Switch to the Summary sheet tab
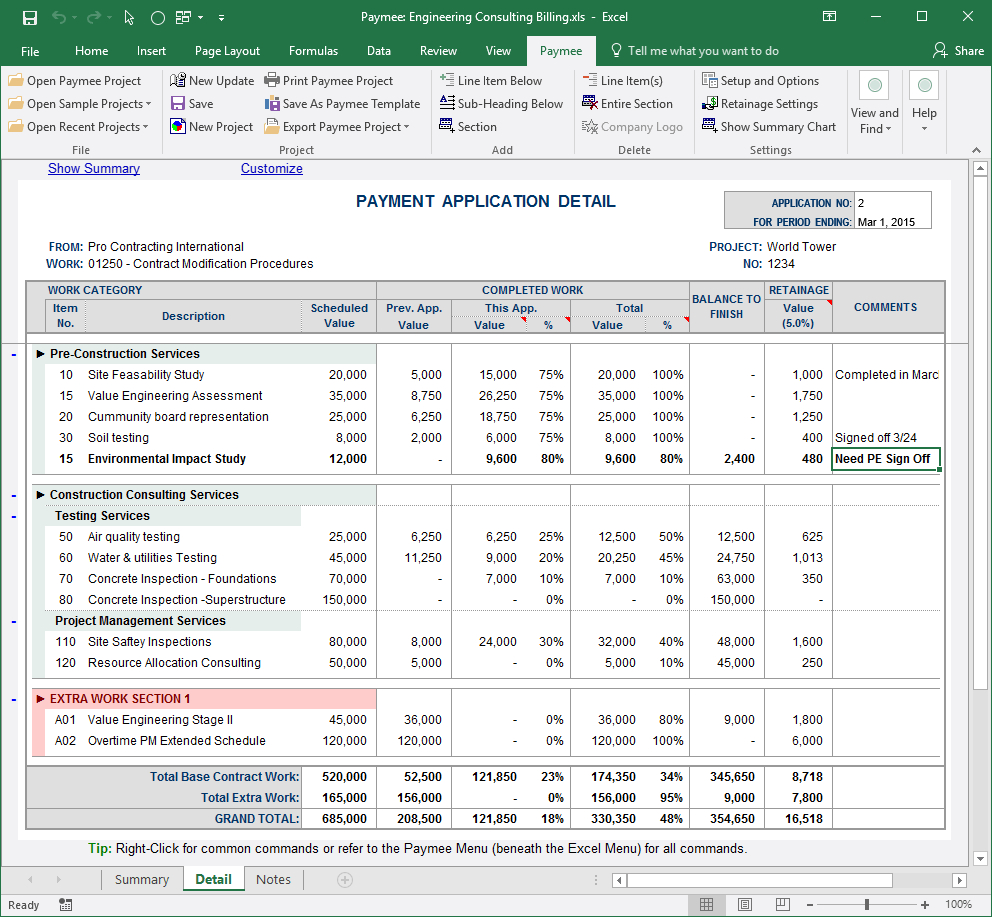This screenshot has height=917, width=992. pyautogui.click(x=141, y=880)
